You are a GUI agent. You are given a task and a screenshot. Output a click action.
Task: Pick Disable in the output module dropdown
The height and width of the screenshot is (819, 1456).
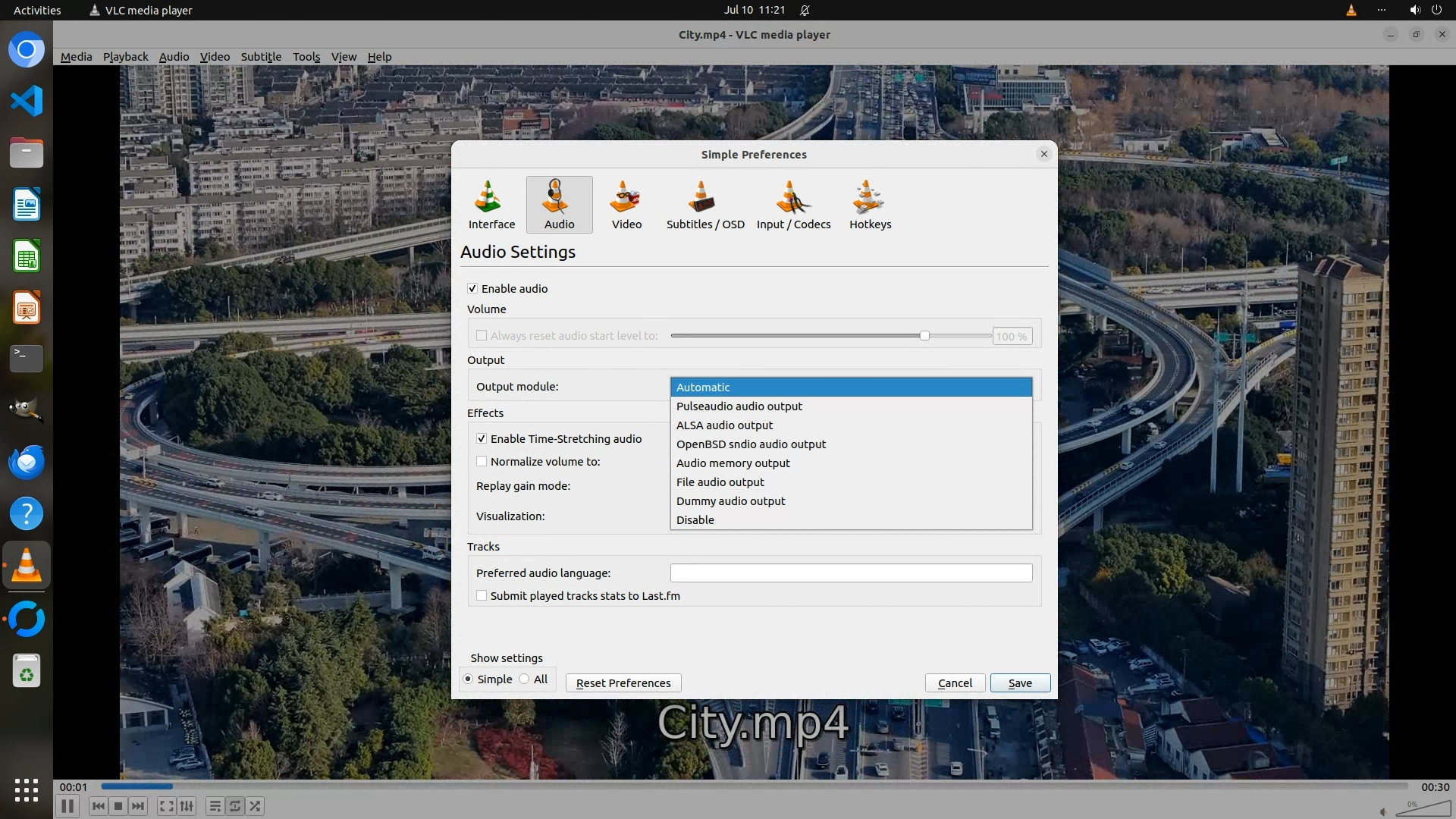click(x=695, y=520)
